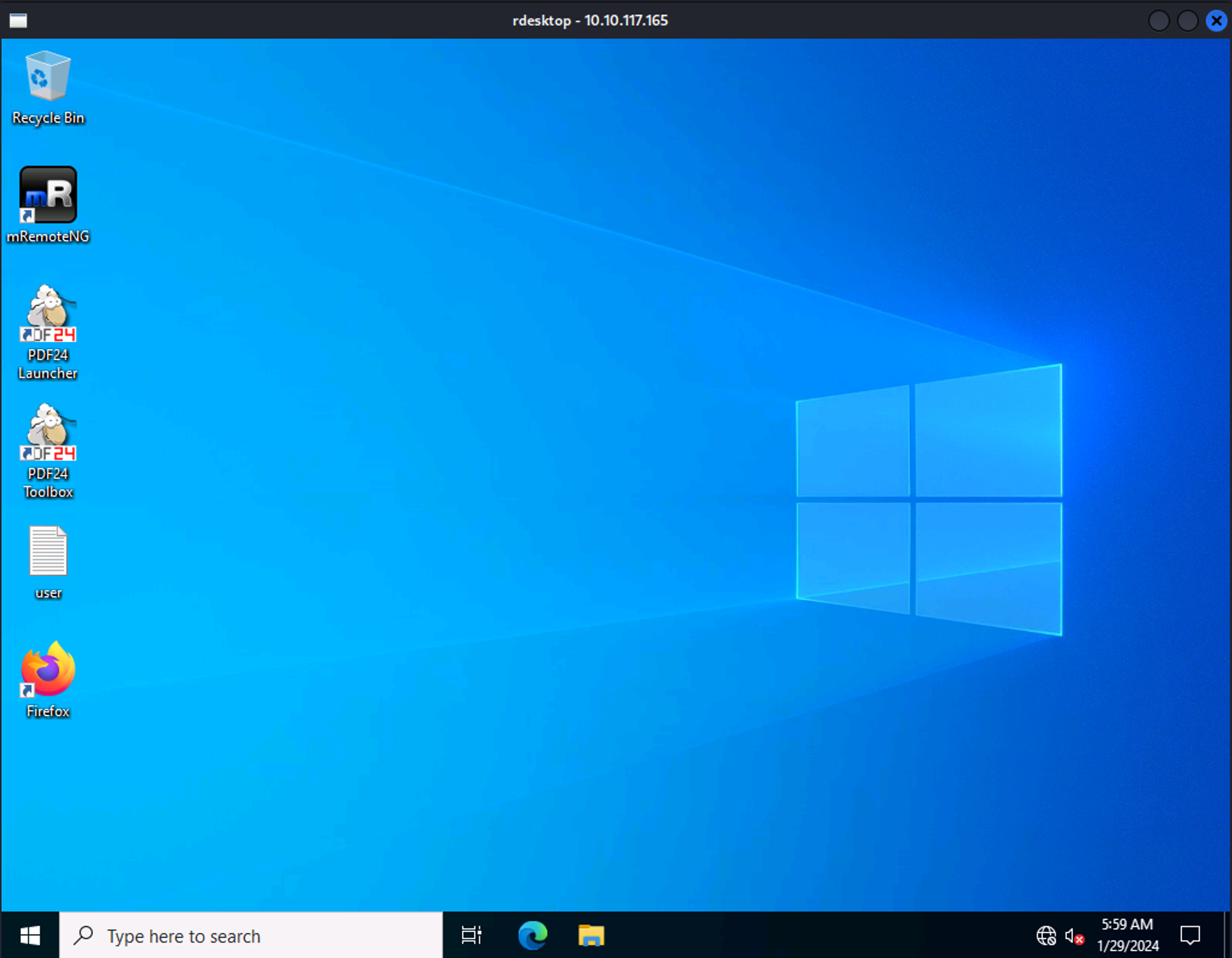Click the network globe tray icon
This screenshot has height=958, width=1232.
(x=1045, y=936)
